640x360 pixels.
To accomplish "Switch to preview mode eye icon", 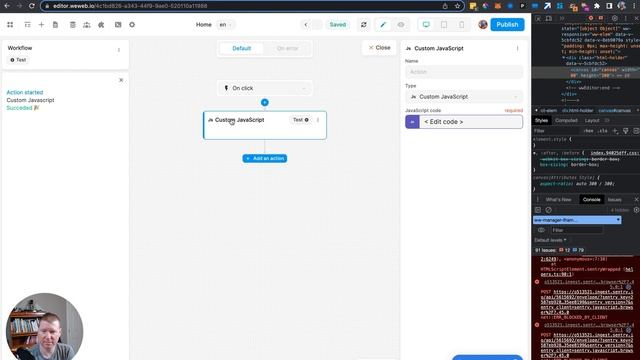I will [401, 25].
